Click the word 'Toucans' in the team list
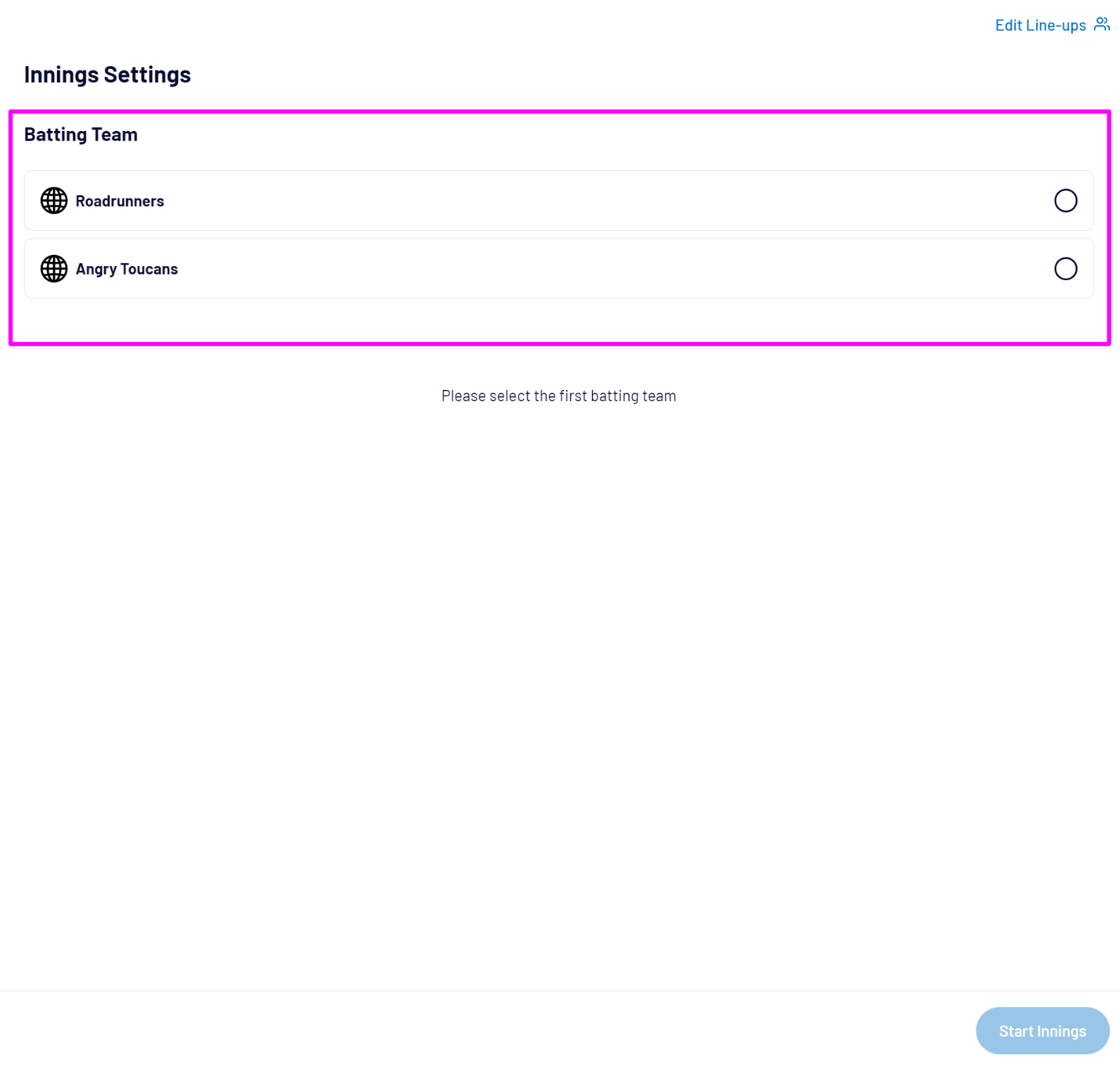 [149, 269]
